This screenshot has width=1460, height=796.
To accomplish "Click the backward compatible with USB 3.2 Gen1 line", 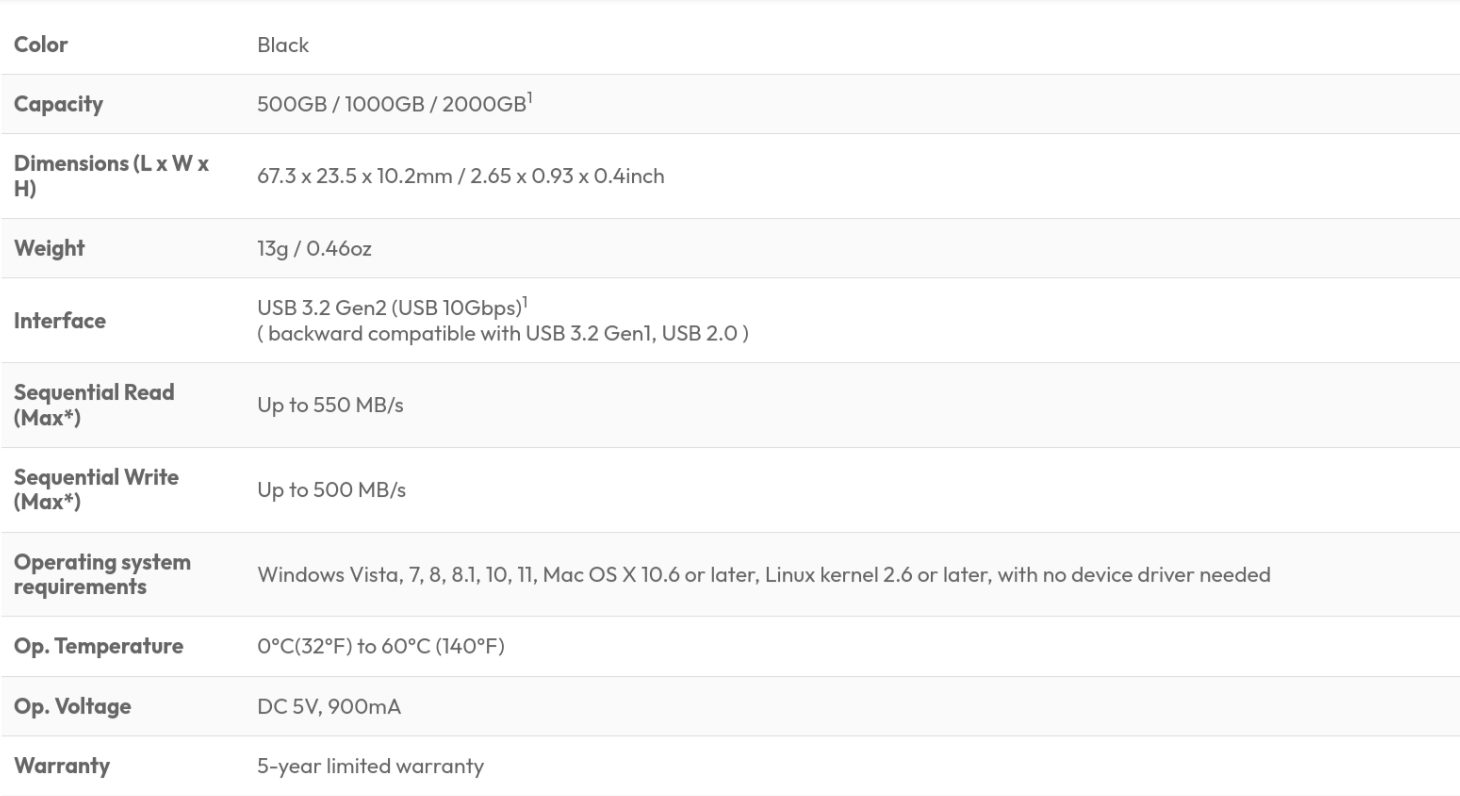I will coord(503,334).
